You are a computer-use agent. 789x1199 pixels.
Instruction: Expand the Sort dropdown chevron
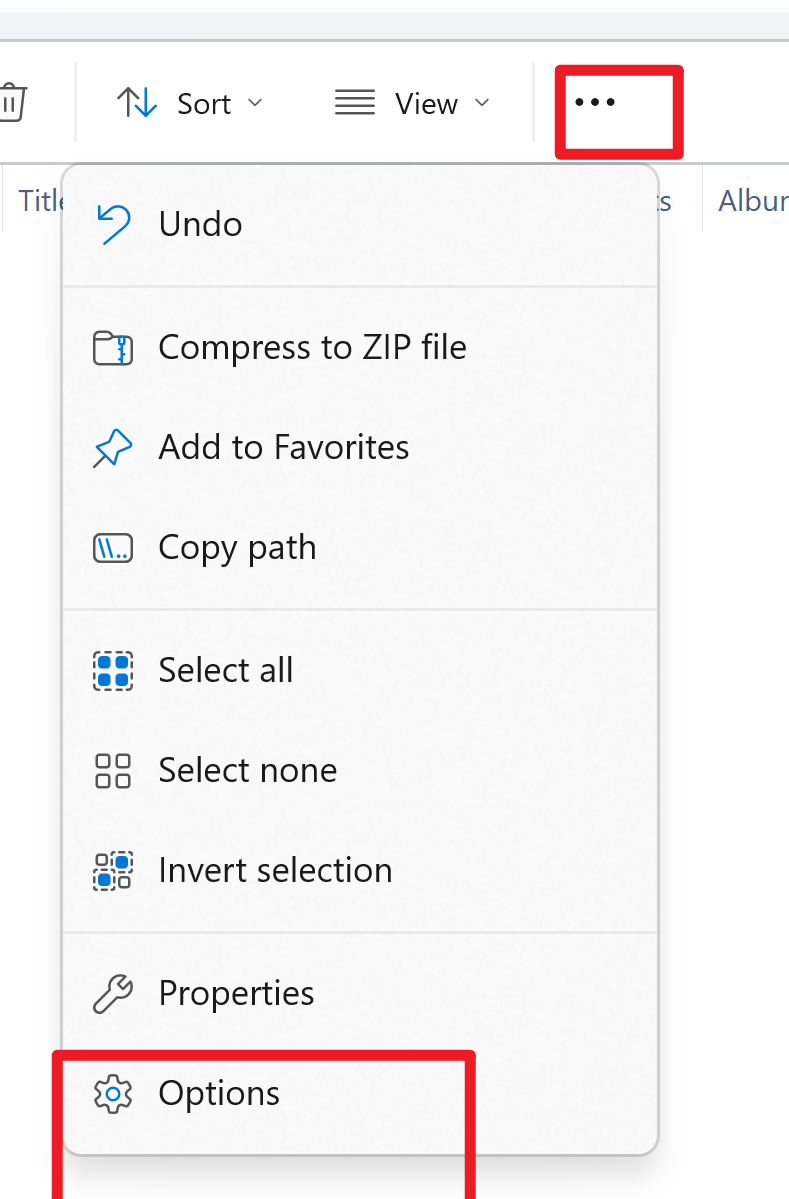click(x=255, y=102)
